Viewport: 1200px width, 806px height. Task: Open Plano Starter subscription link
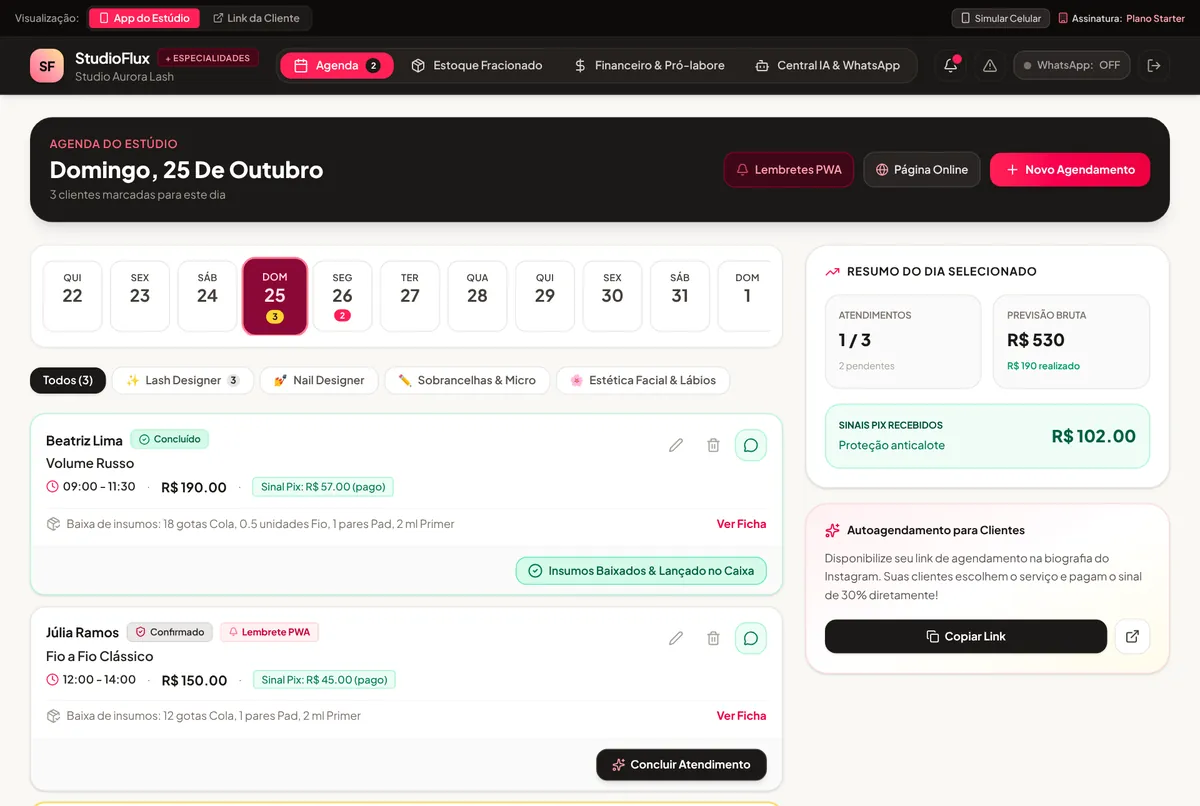(1155, 18)
